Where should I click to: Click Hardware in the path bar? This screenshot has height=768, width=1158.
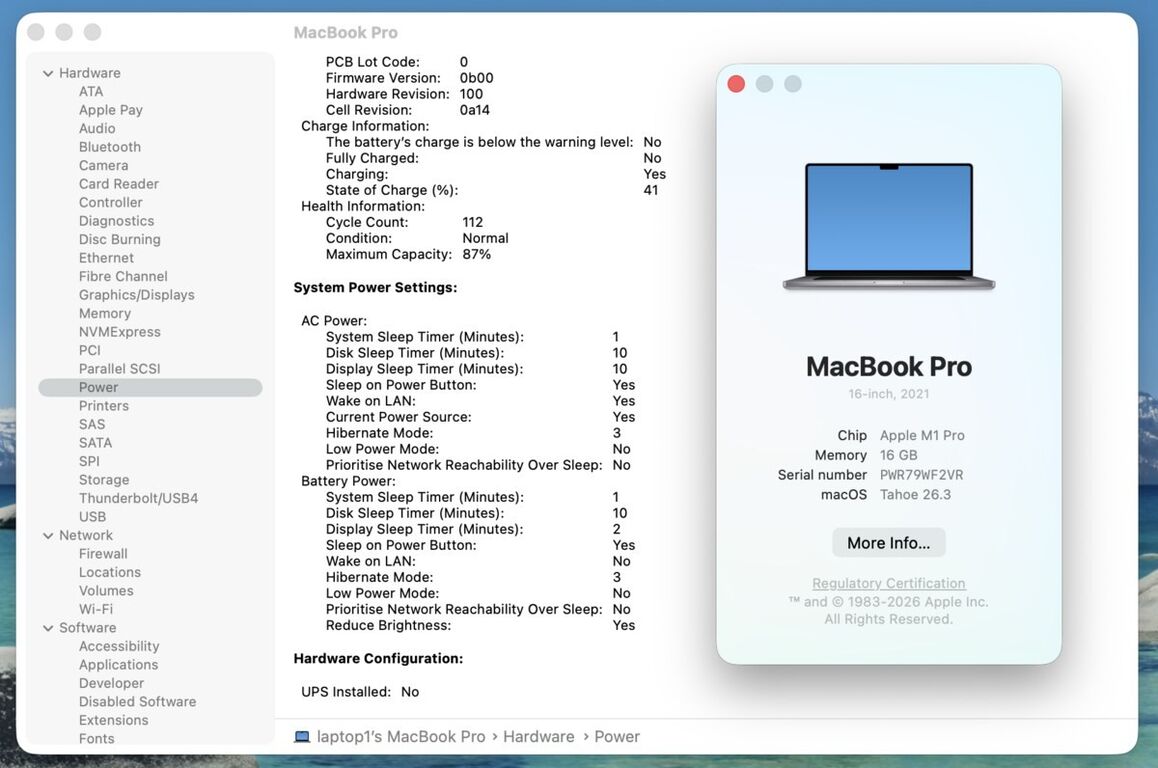click(x=538, y=736)
